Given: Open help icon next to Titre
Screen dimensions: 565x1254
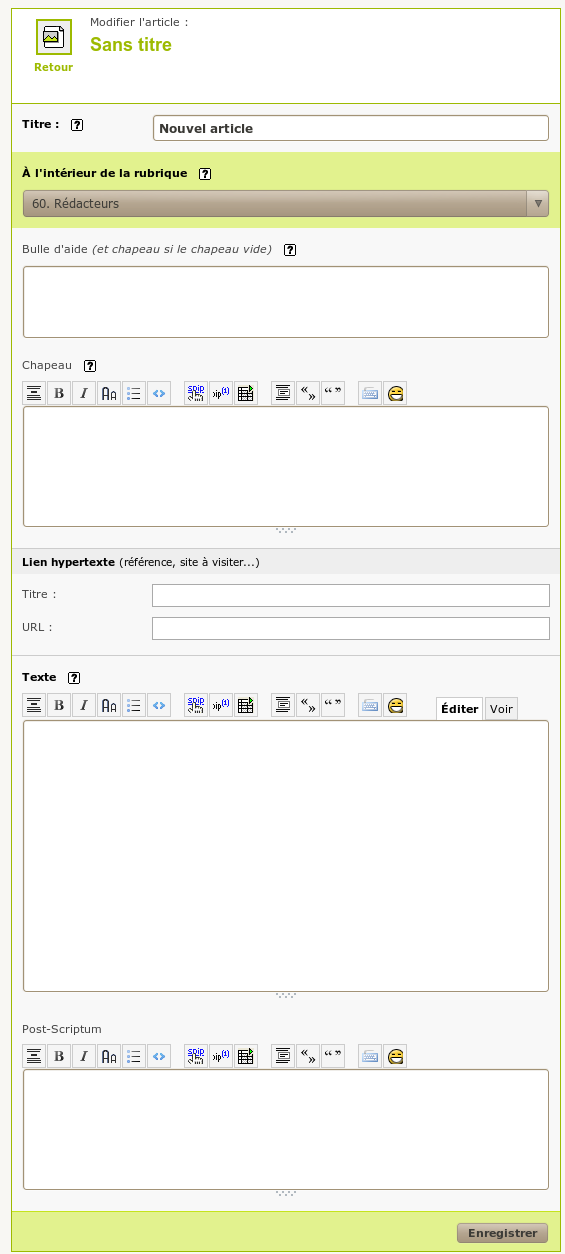Looking at the screenshot, I should click(77, 125).
